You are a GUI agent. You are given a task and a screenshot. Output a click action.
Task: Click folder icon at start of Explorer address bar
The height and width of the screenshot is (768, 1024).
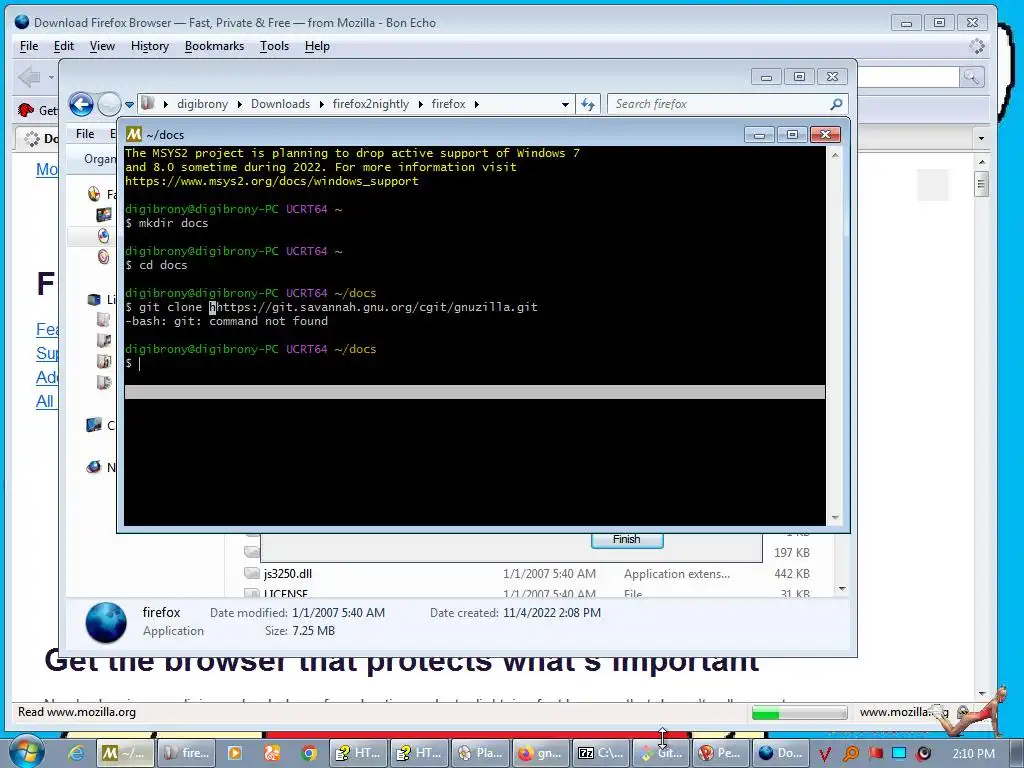tap(148, 103)
